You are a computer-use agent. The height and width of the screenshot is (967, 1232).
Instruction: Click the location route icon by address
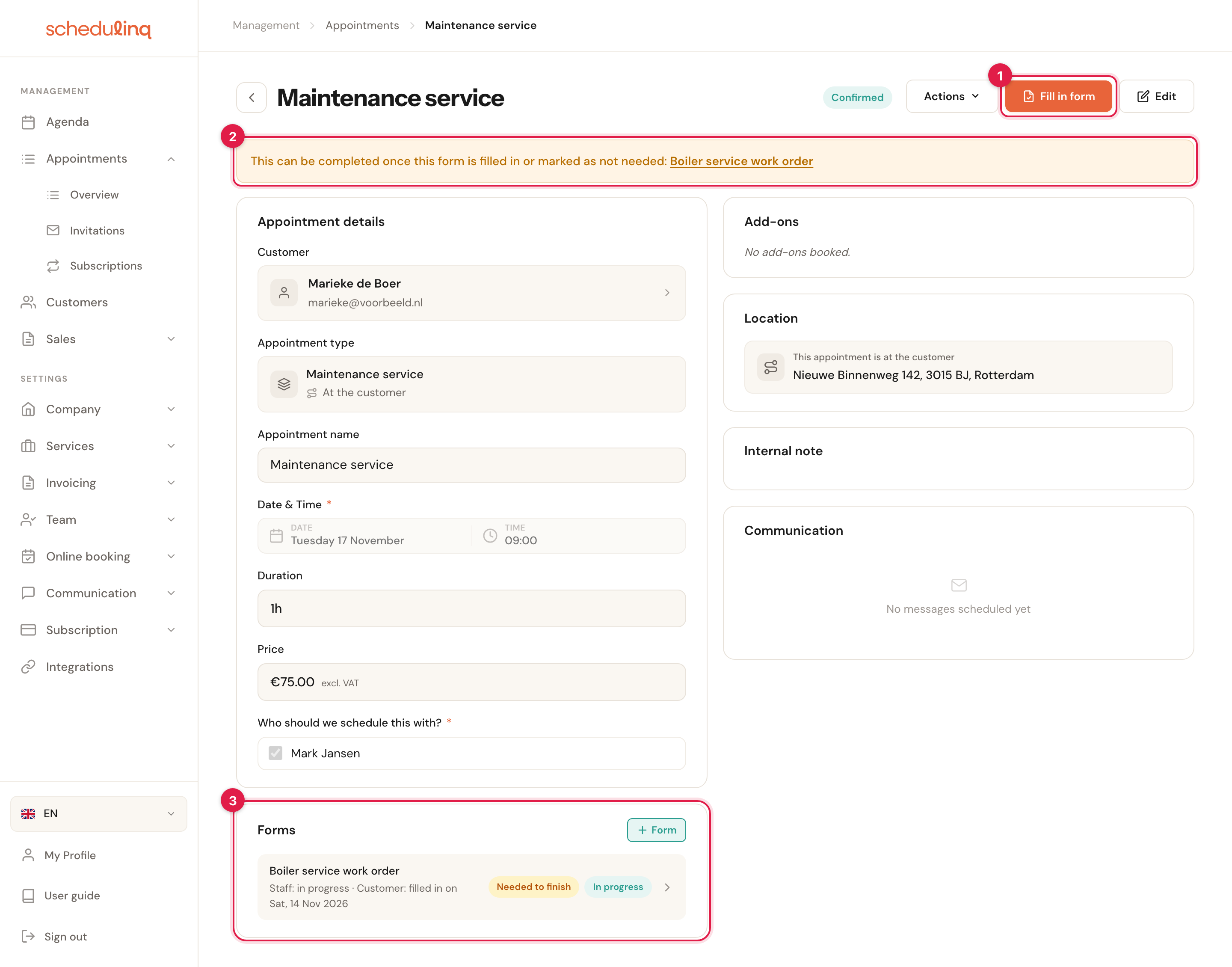[x=771, y=367]
